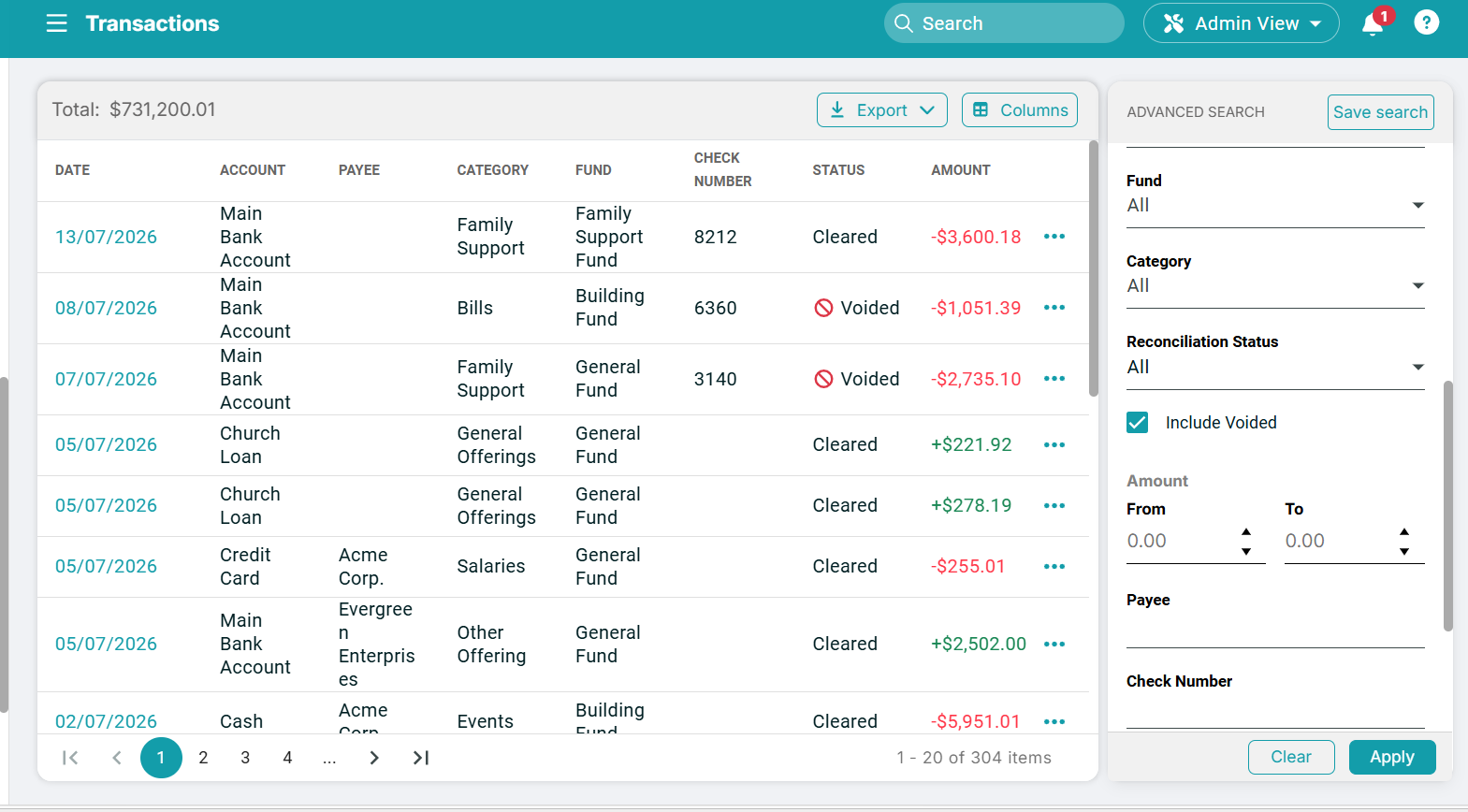Switch to page 3 of results
Screen dimensions: 1468x812
(x=245, y=758)
